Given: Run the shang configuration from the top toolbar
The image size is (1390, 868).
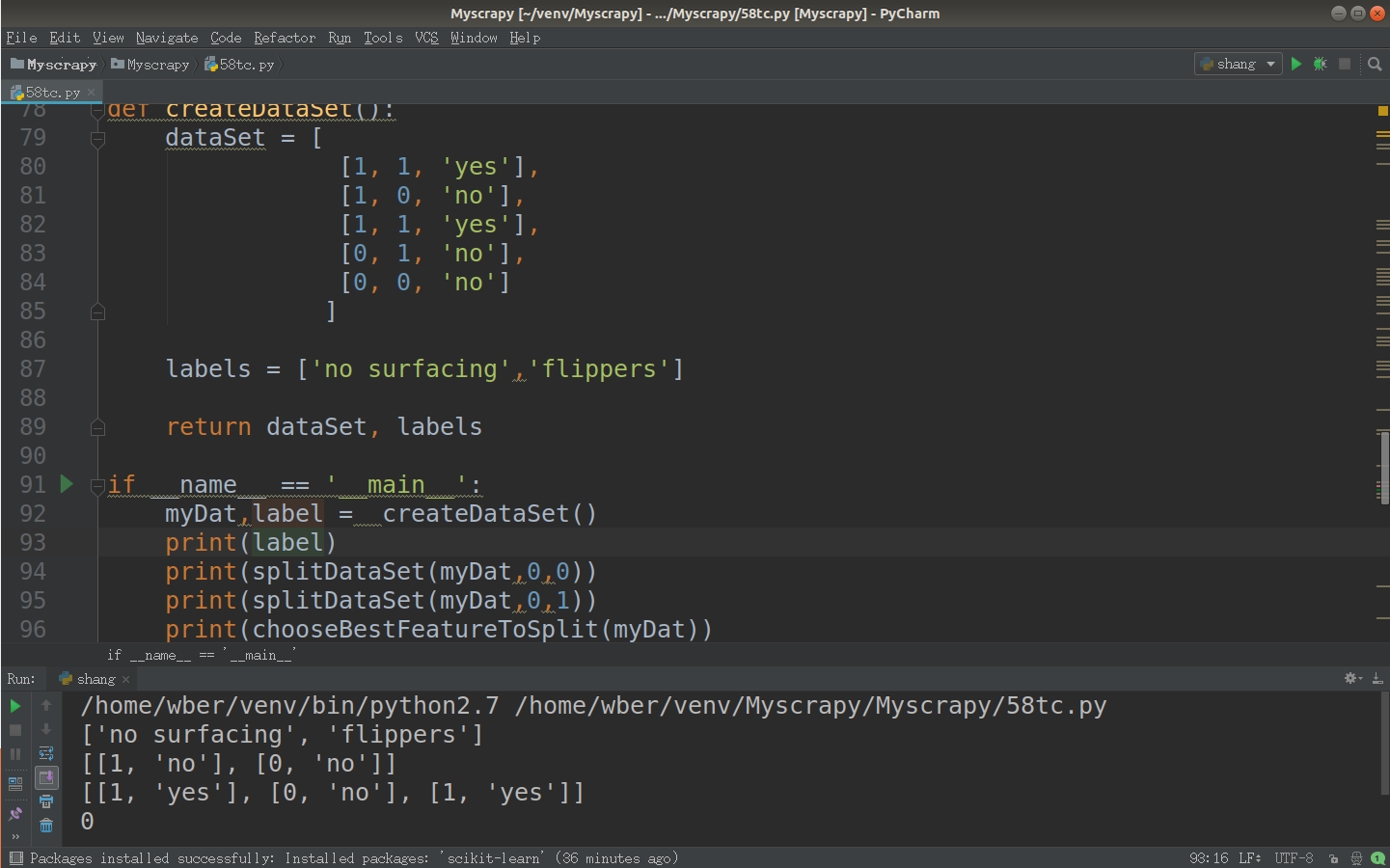Looking at the screenshot, I should [x=1296, y=64].
